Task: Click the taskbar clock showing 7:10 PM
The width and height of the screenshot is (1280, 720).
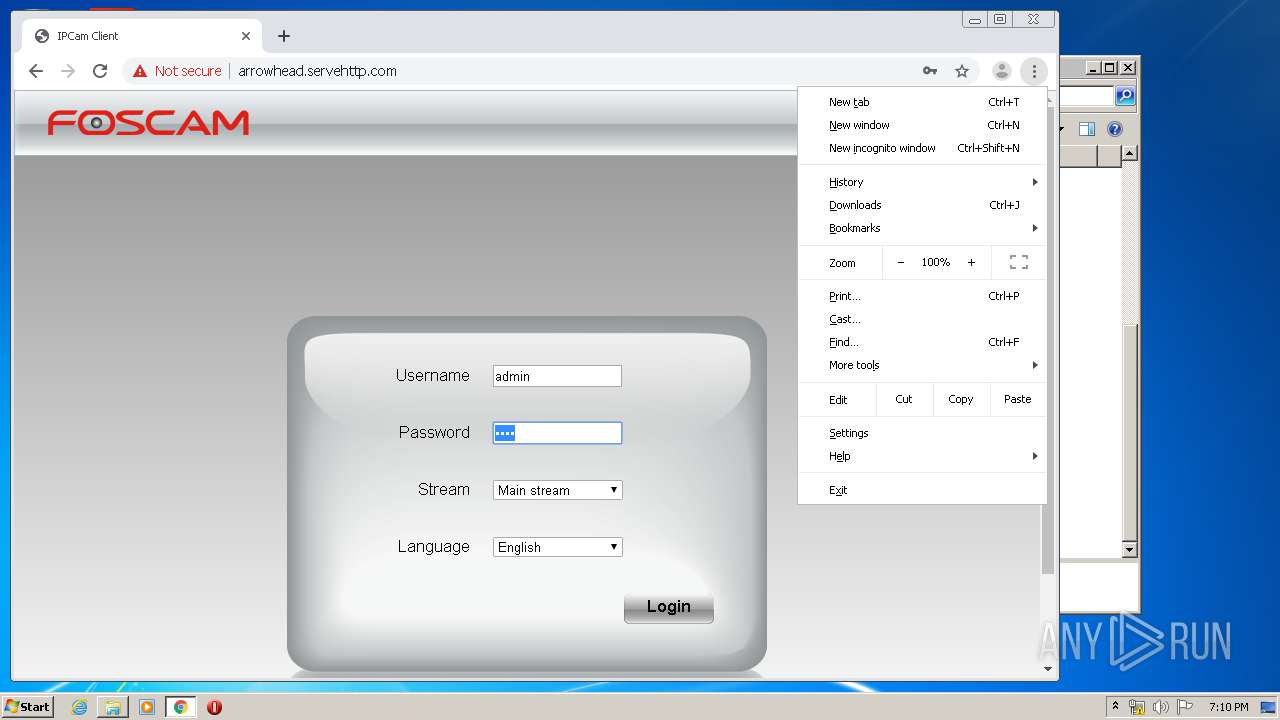Action: pos(1228,707)
